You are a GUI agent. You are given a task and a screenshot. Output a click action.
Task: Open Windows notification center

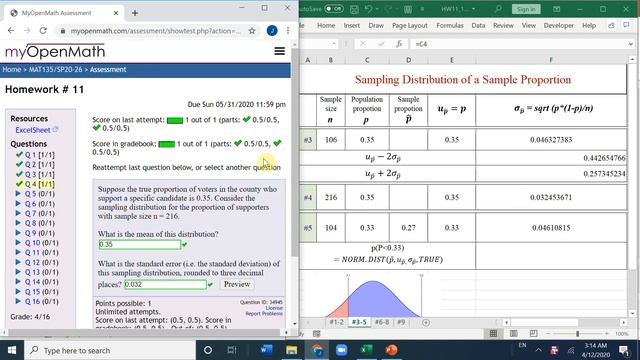coord(624,350)
